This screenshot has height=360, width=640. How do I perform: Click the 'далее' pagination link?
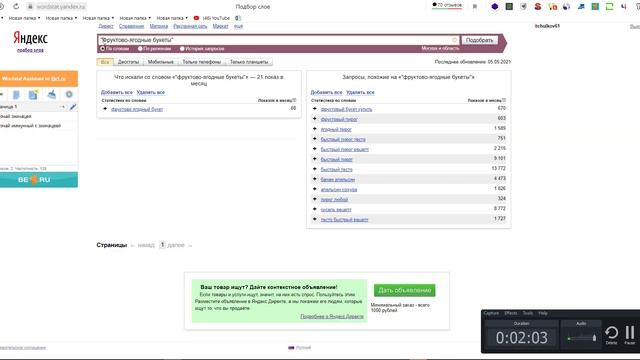176,245
